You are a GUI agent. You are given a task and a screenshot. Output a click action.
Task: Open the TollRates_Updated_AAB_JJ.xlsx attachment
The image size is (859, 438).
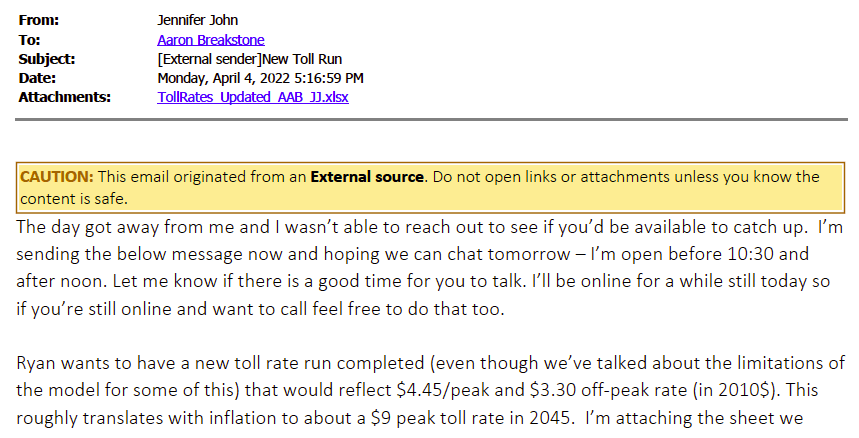click(x=252, y=97)
